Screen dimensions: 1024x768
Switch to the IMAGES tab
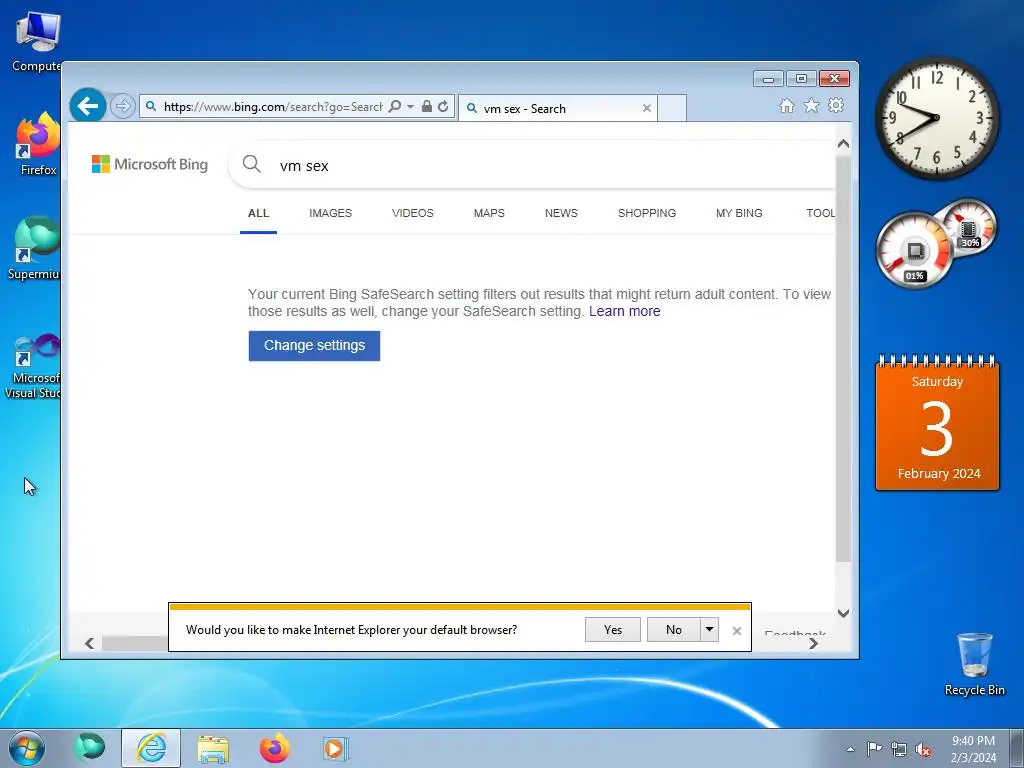pyautogui.click(x=330, y=213)
